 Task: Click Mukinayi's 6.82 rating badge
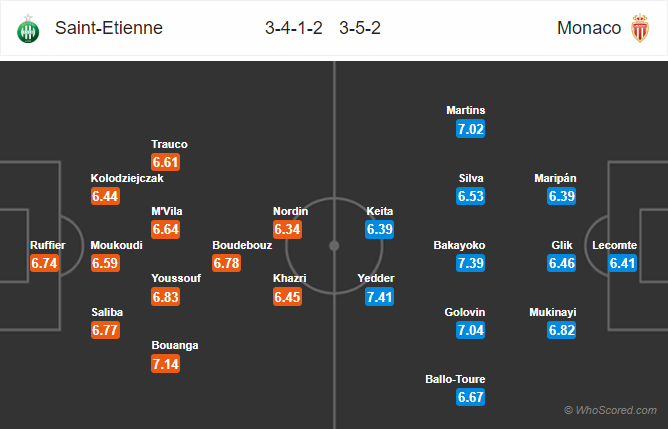(x=563, y=331)
